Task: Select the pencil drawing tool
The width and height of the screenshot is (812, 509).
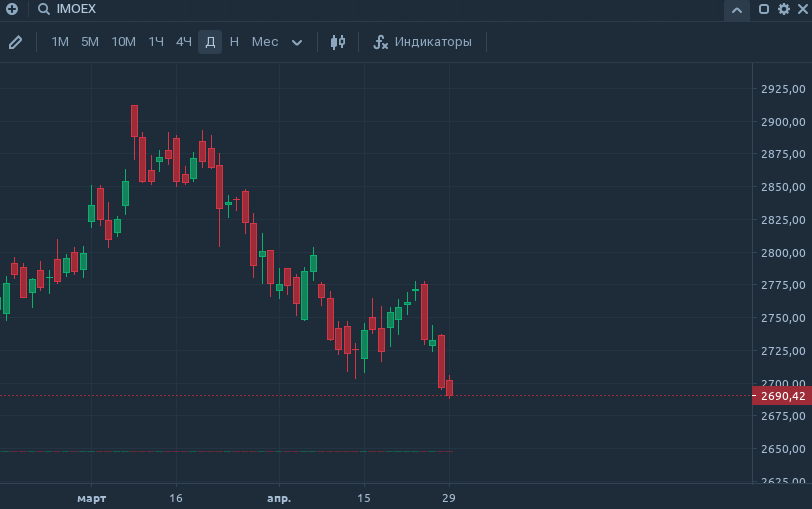Action: pyautogui.click(x=15, y=42)
